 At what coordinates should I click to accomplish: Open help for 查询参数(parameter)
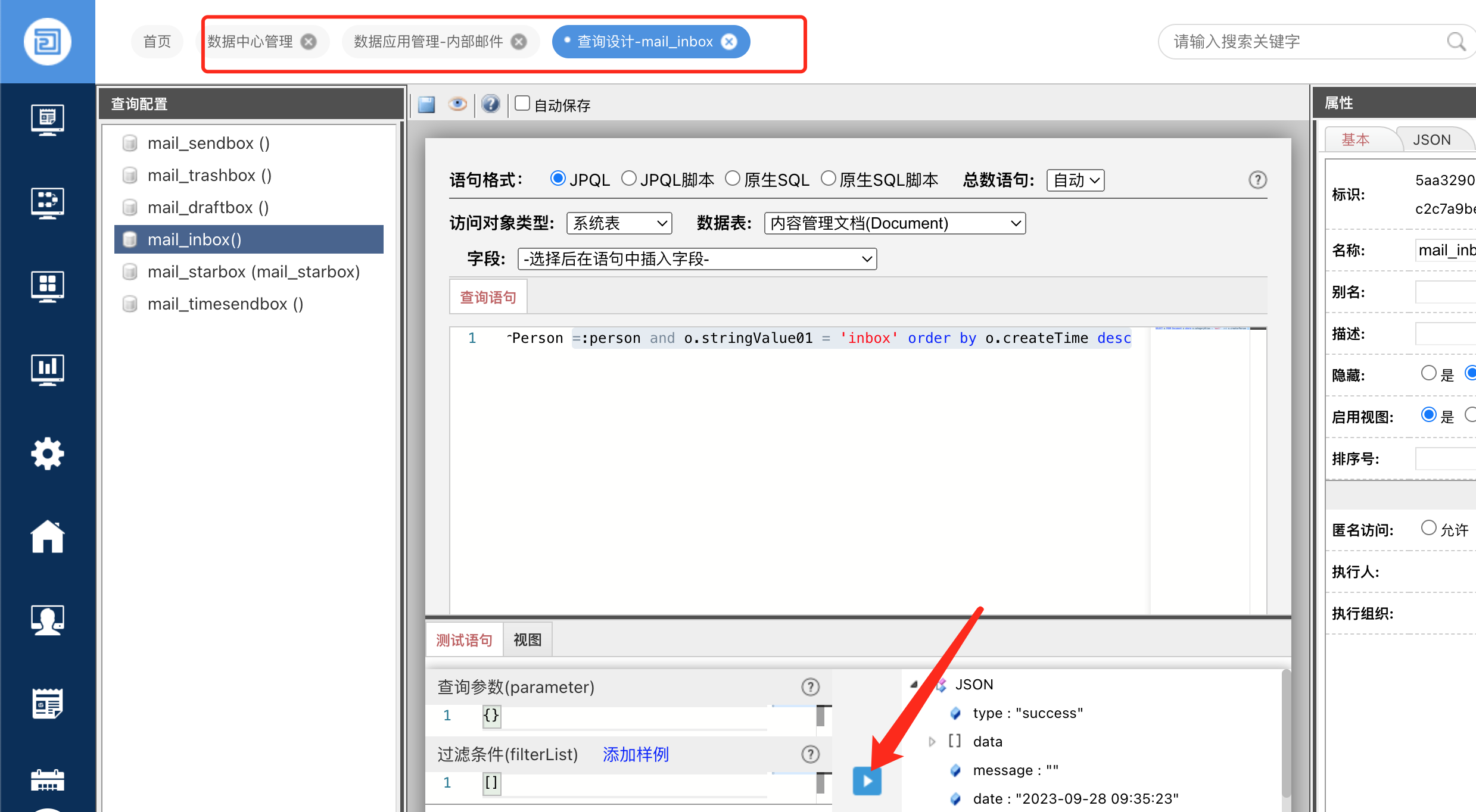[x=810, y=687]
